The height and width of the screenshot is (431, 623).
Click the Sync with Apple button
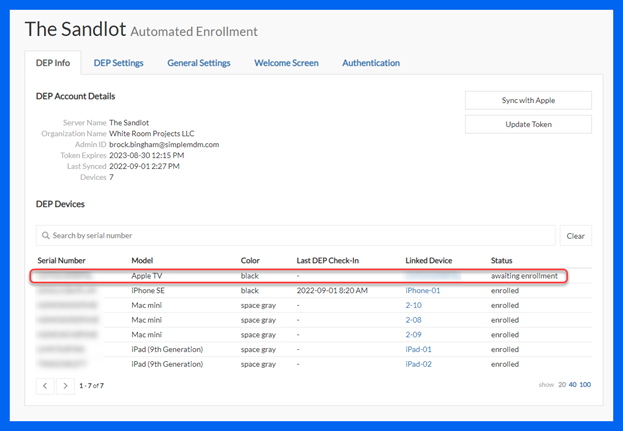click(x=528, y=101)
